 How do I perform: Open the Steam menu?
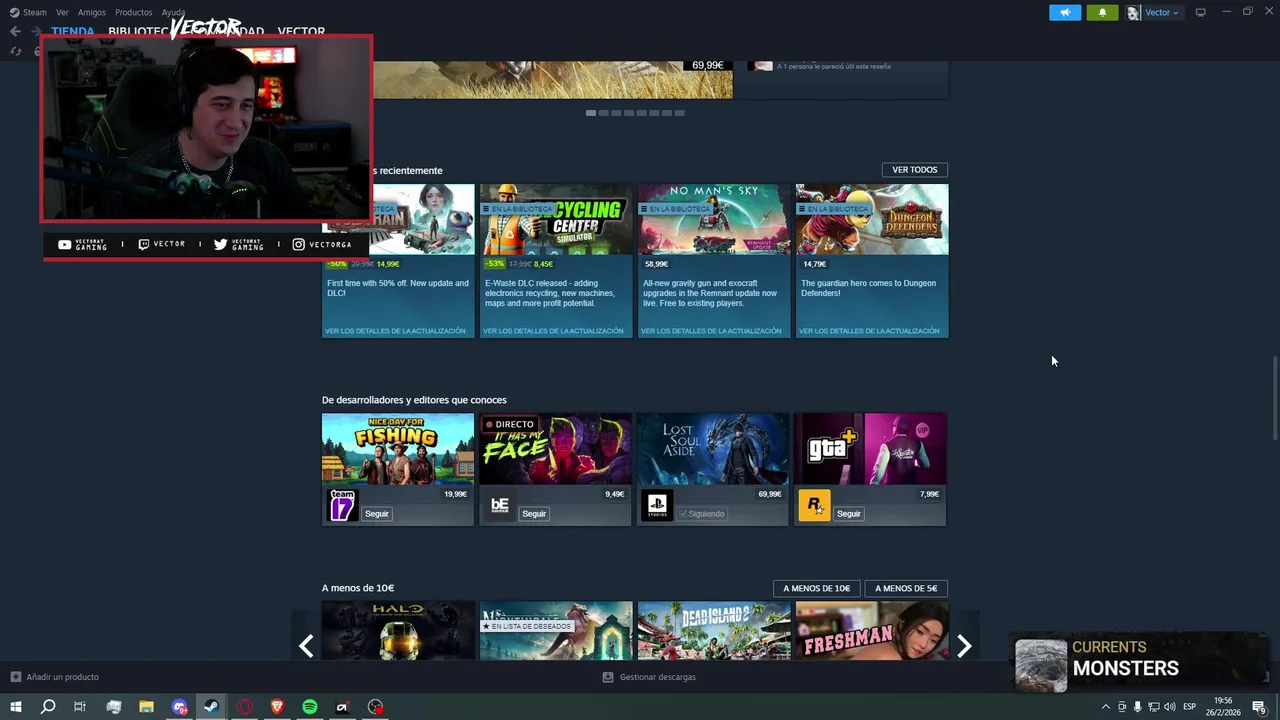coord(28,12)
